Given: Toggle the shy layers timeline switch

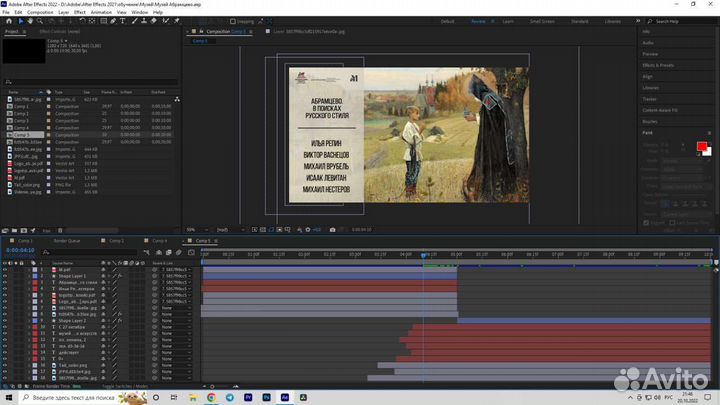Looking at the screenshot, I should pyautogui.click(x=159, y=252).
